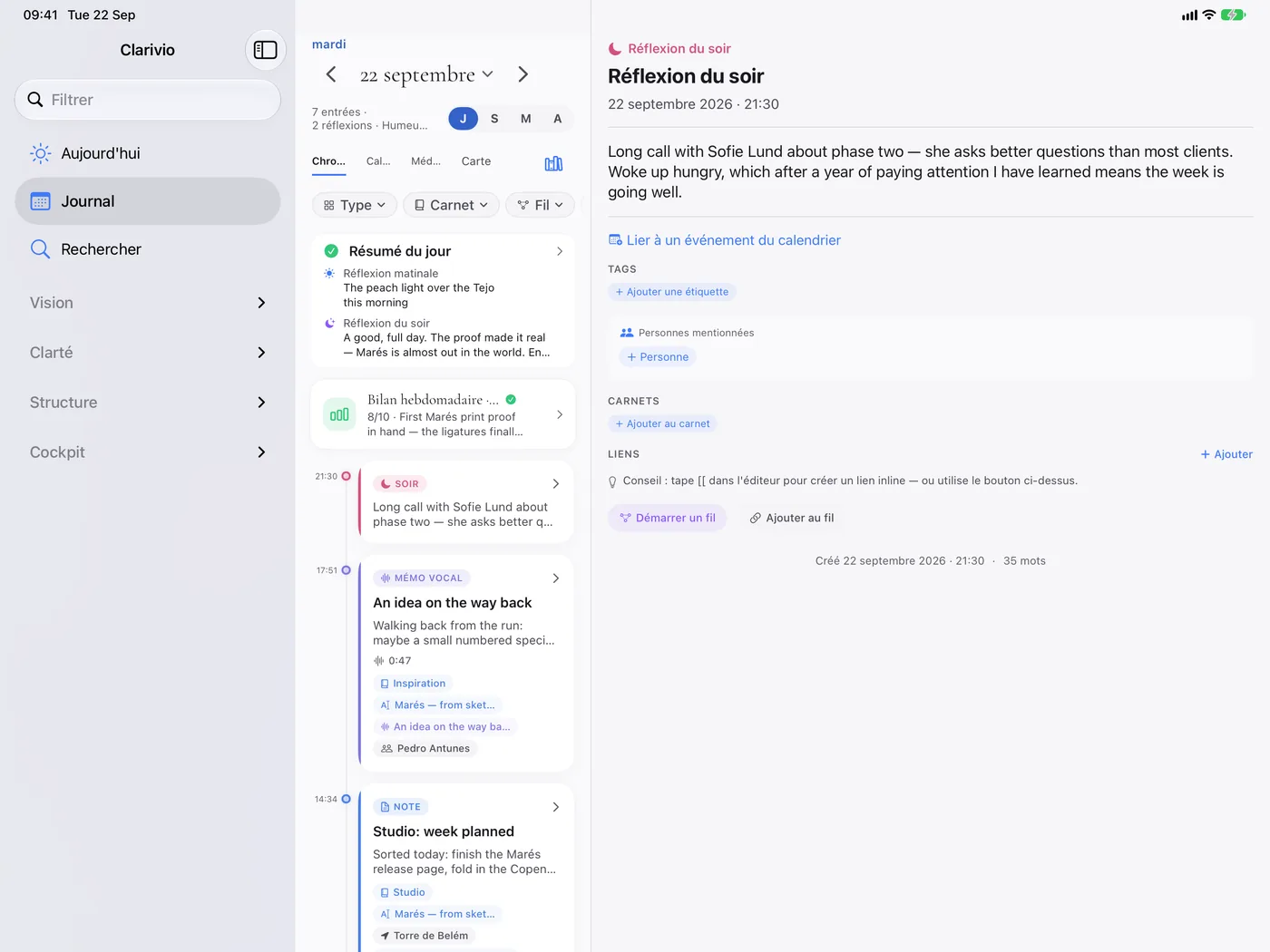Click the lightbulb icon beside Conseil tip
The image size is (1270, 952).
612,481
